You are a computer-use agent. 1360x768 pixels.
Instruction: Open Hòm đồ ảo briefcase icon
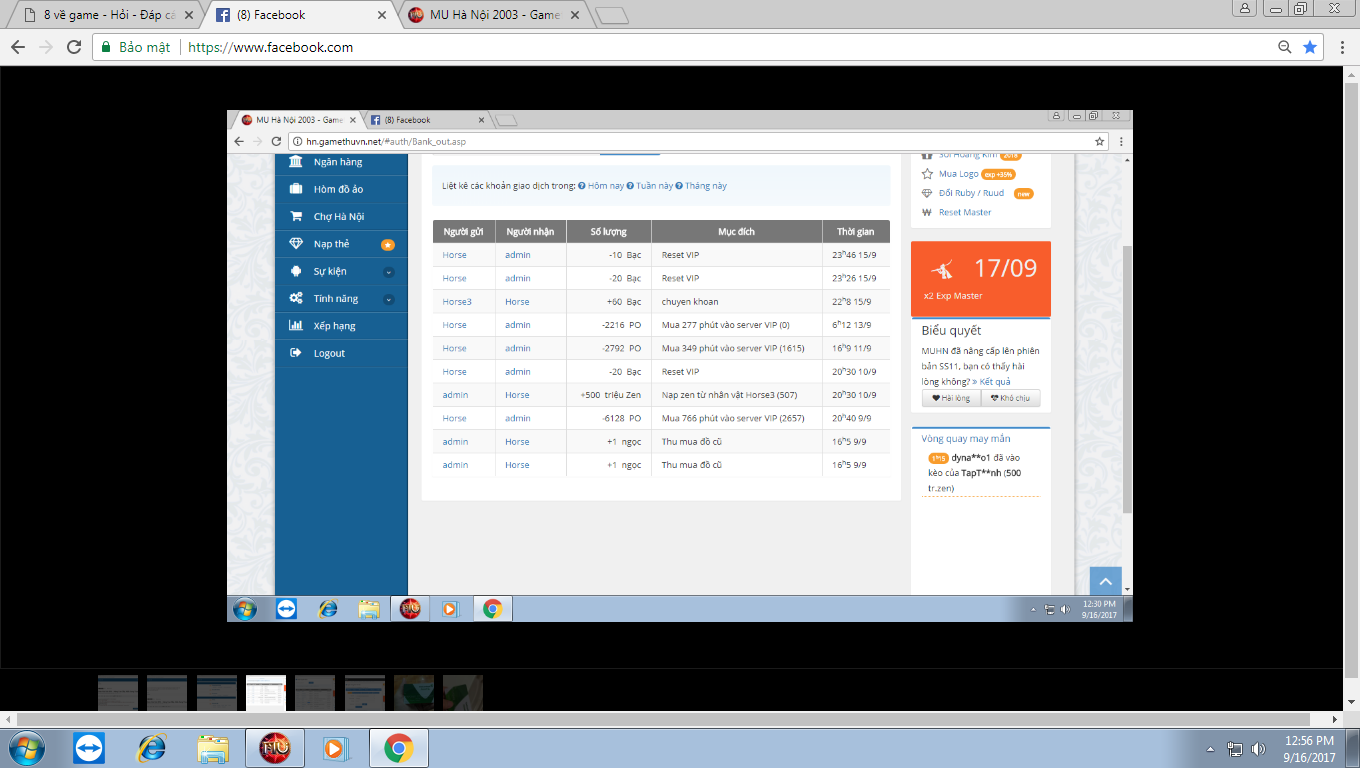click(x=296, y=189)
